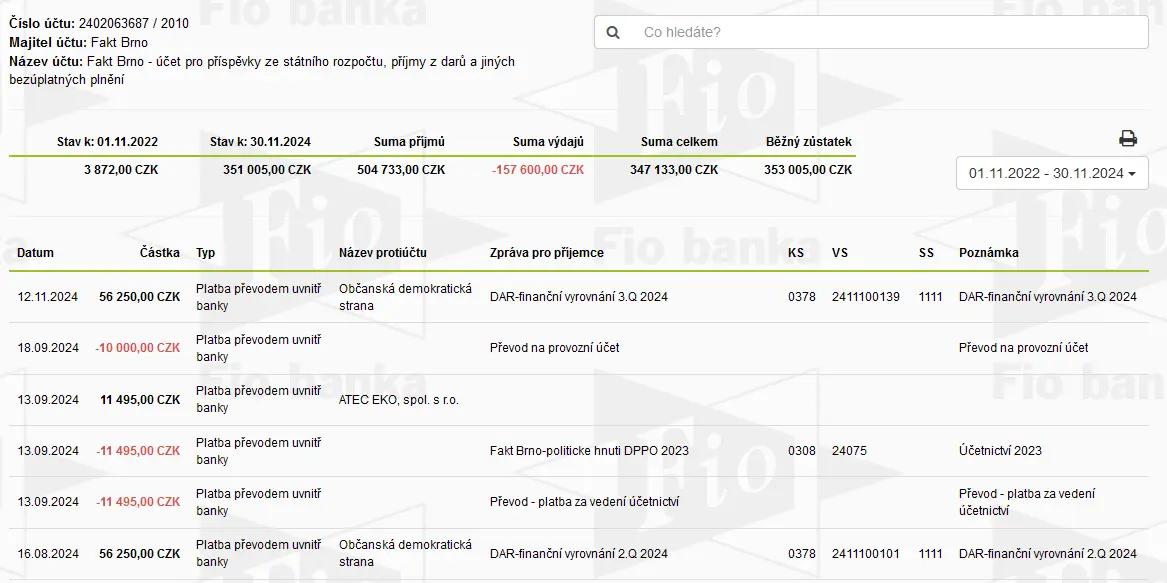Click 'ATEC EKO, spol. s r.o.' counterparty name
Screen dimensions: 1167x583
399,400
